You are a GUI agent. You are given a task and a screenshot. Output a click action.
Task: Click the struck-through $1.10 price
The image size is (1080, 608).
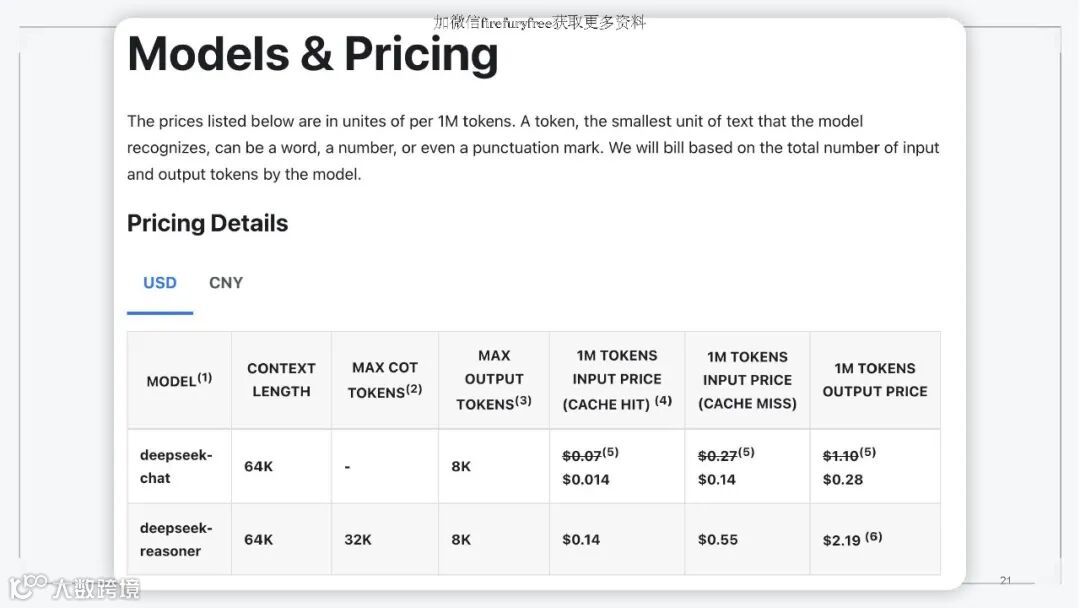point(840,456)
